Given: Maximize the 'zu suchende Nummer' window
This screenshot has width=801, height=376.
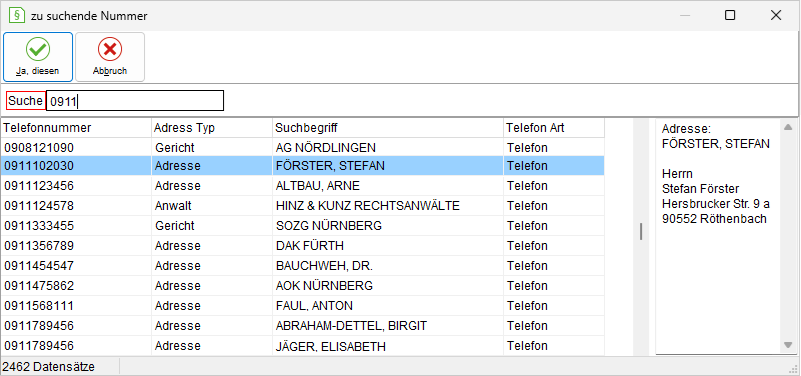Looking at the screenshot, I should (730, 15).
